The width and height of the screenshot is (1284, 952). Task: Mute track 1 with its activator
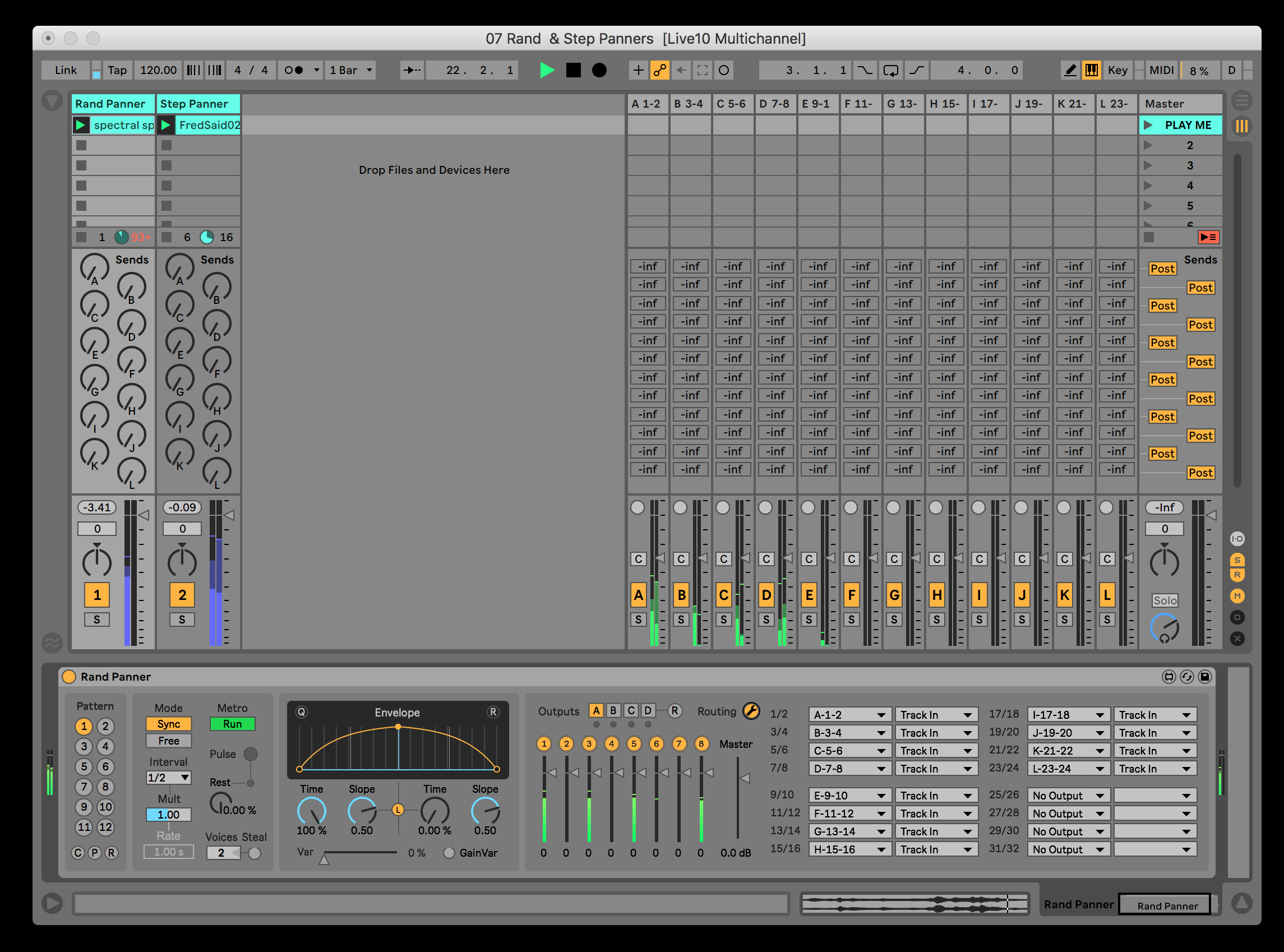coord(97,595)
